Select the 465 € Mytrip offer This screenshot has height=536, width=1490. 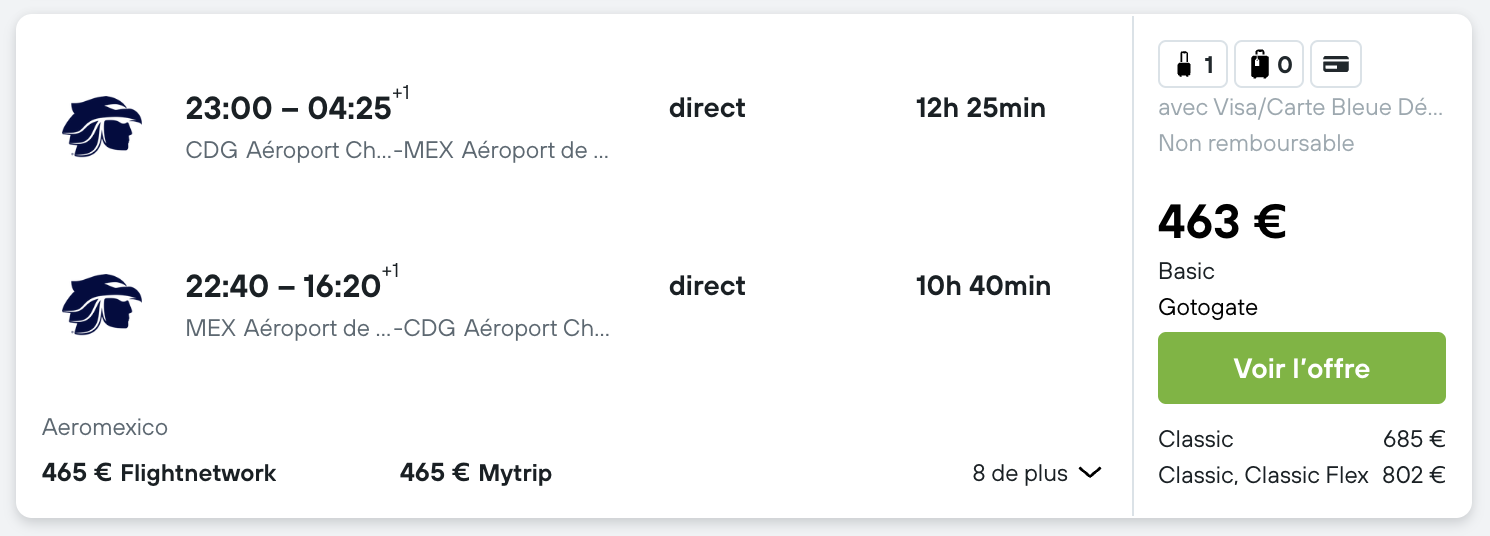coord(476,473)
